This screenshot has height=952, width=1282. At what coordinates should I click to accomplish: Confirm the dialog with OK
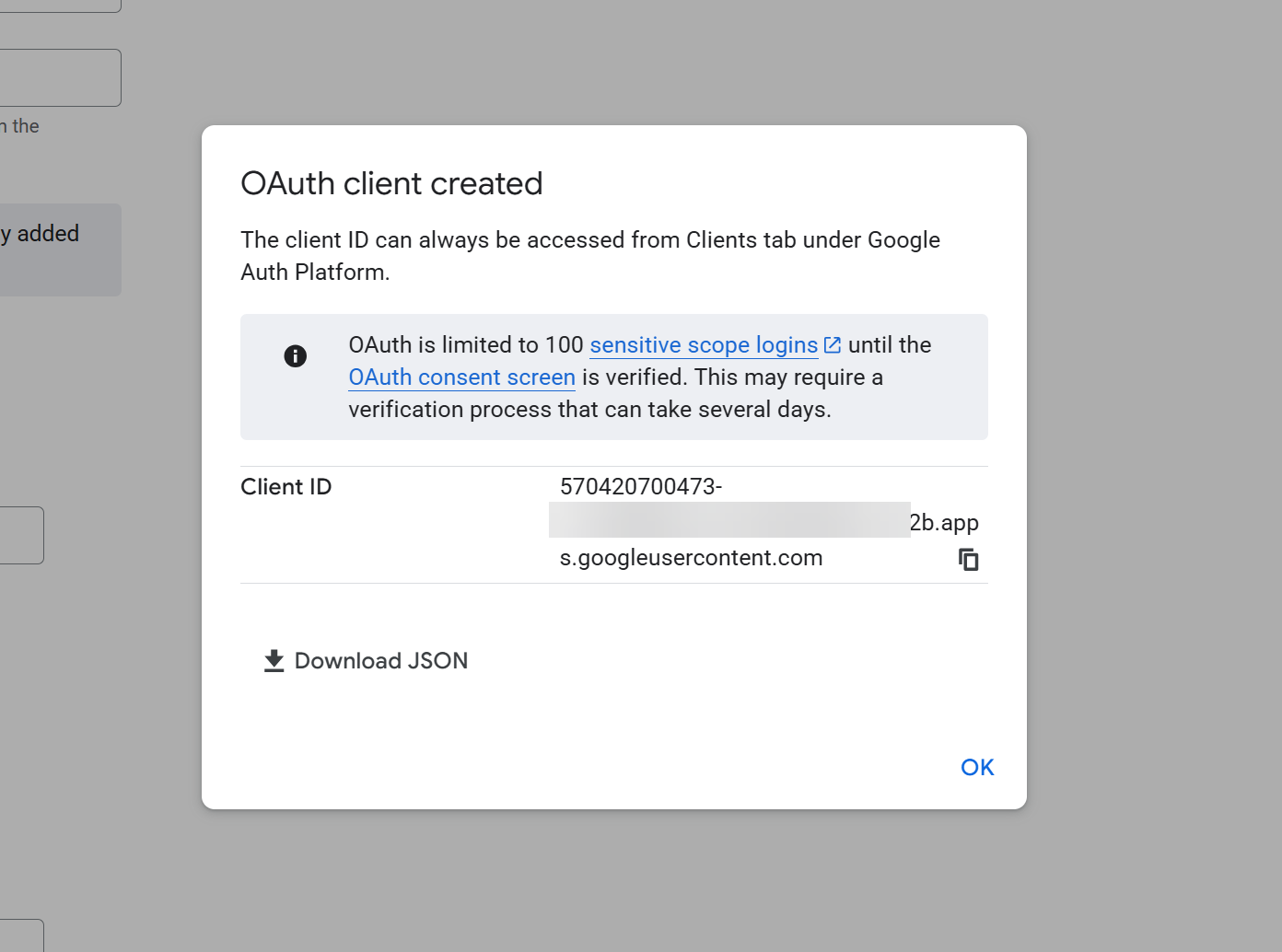[x=977, y=767]
